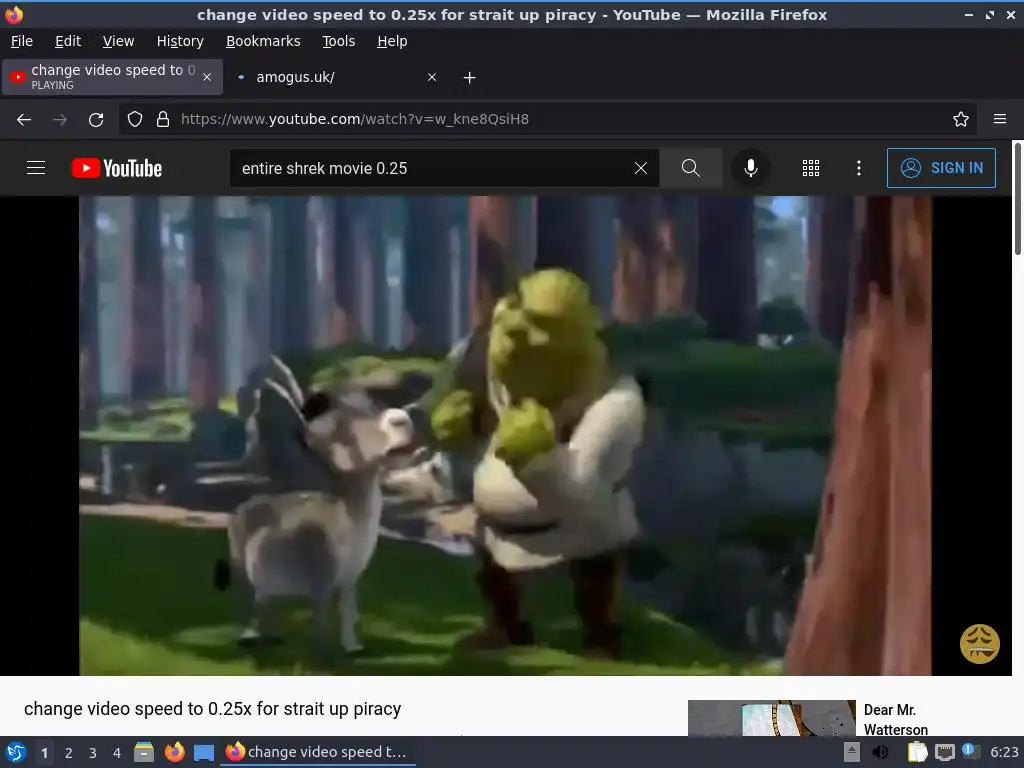Image resolution: width=1024 pixels, height=768 pixels.
Task: View site security padlock info
Action: point(163,120)
